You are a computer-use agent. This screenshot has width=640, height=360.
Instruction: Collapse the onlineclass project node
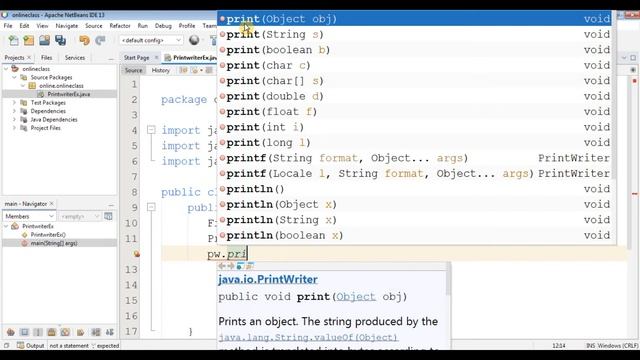pyautogui.click(x=6, y=69)
